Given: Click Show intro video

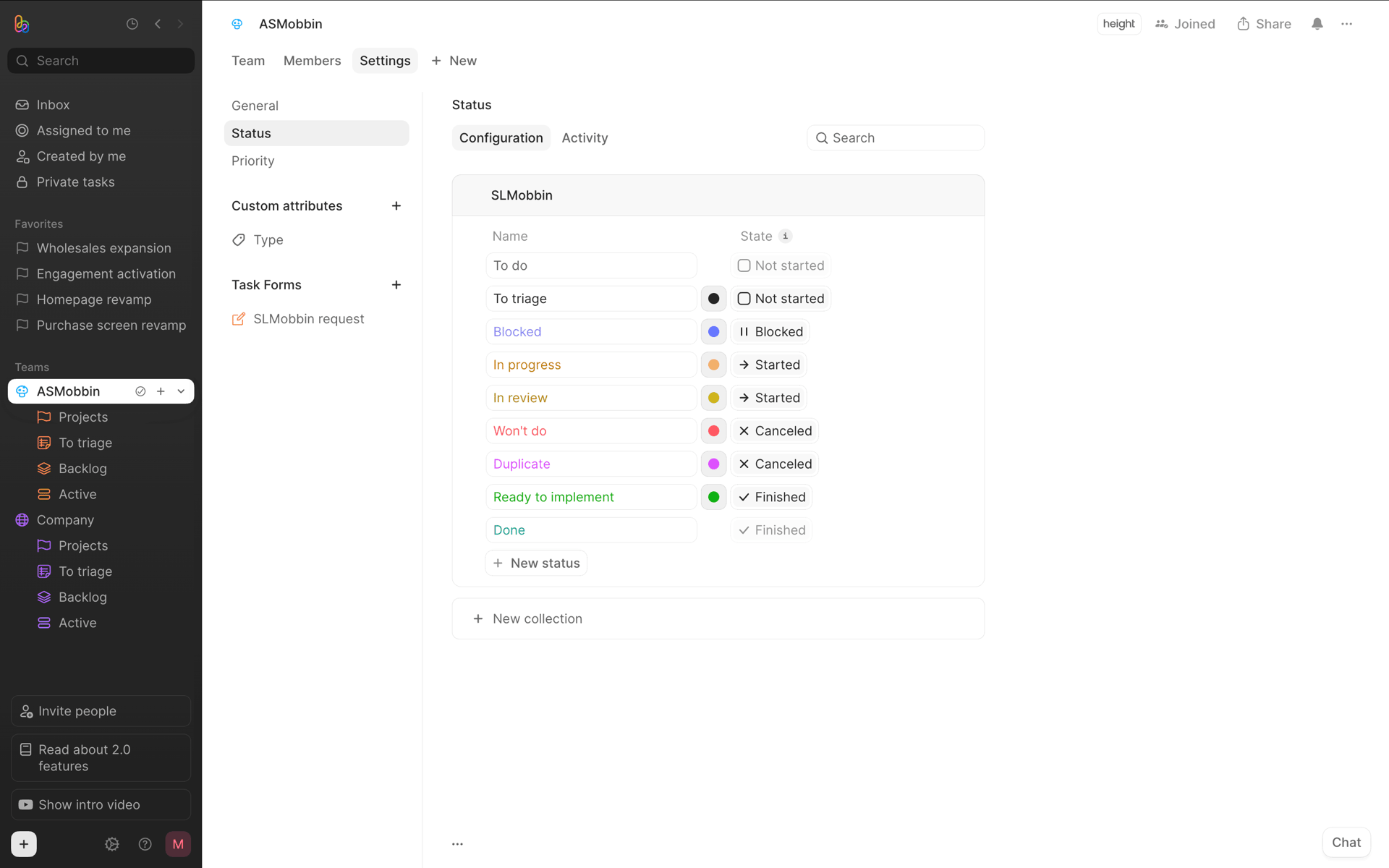Looking at the screenshot, I should [101, 805].
